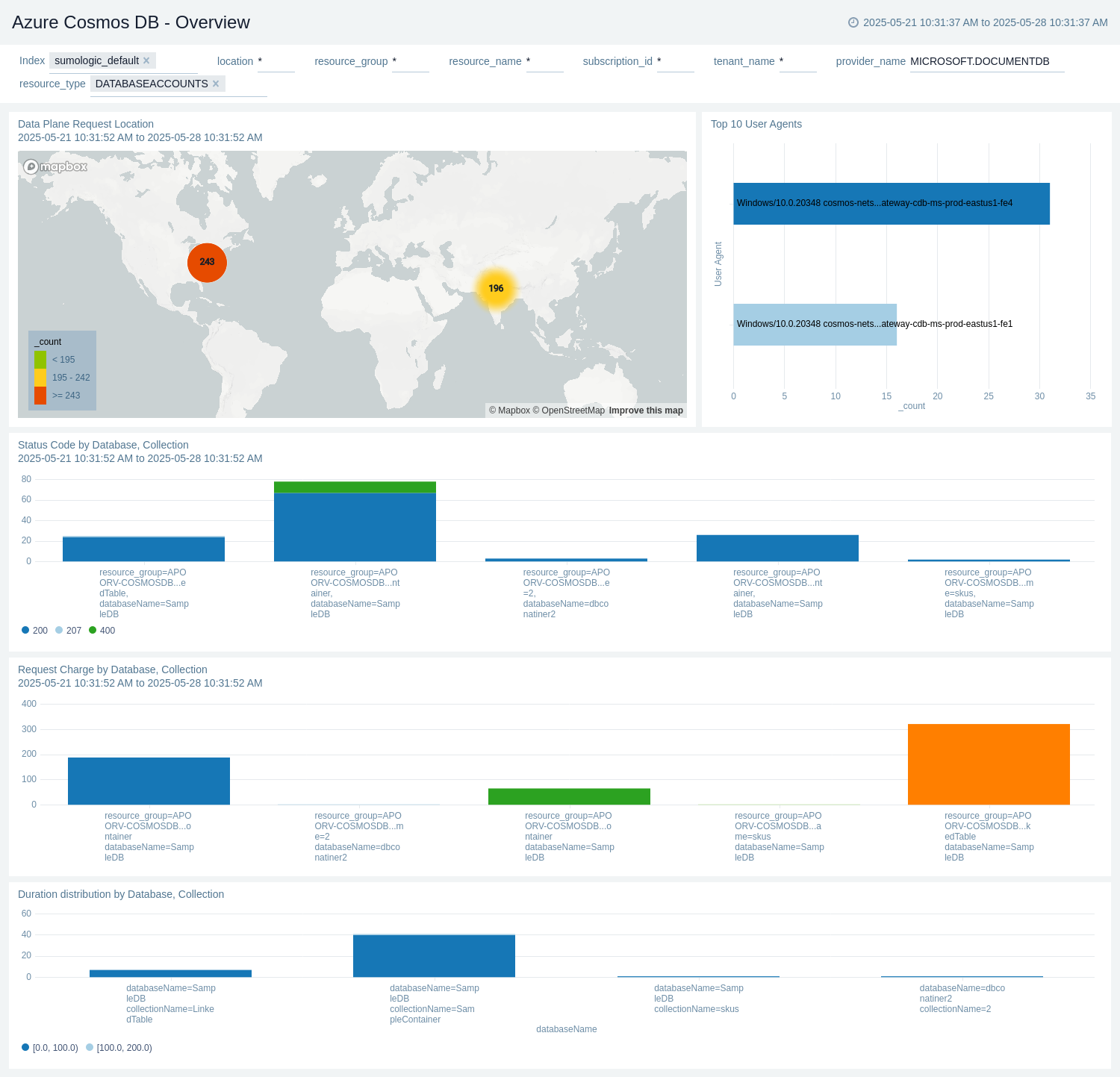Click green 400 segment of status bar
This screenshot has height=1077, width=1120.
coord(355,487)
